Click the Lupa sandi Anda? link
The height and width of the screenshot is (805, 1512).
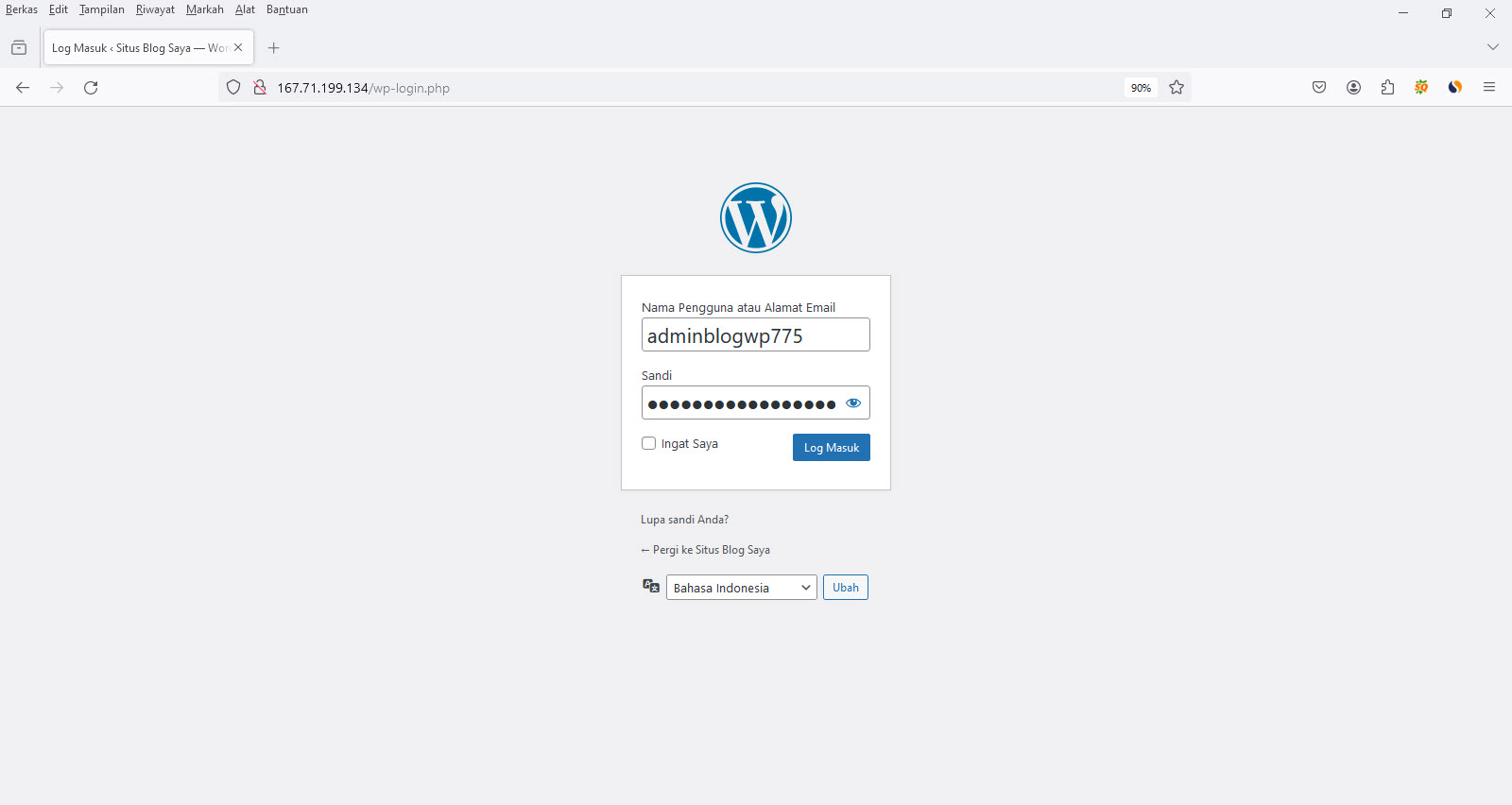[x=684, y=520]
